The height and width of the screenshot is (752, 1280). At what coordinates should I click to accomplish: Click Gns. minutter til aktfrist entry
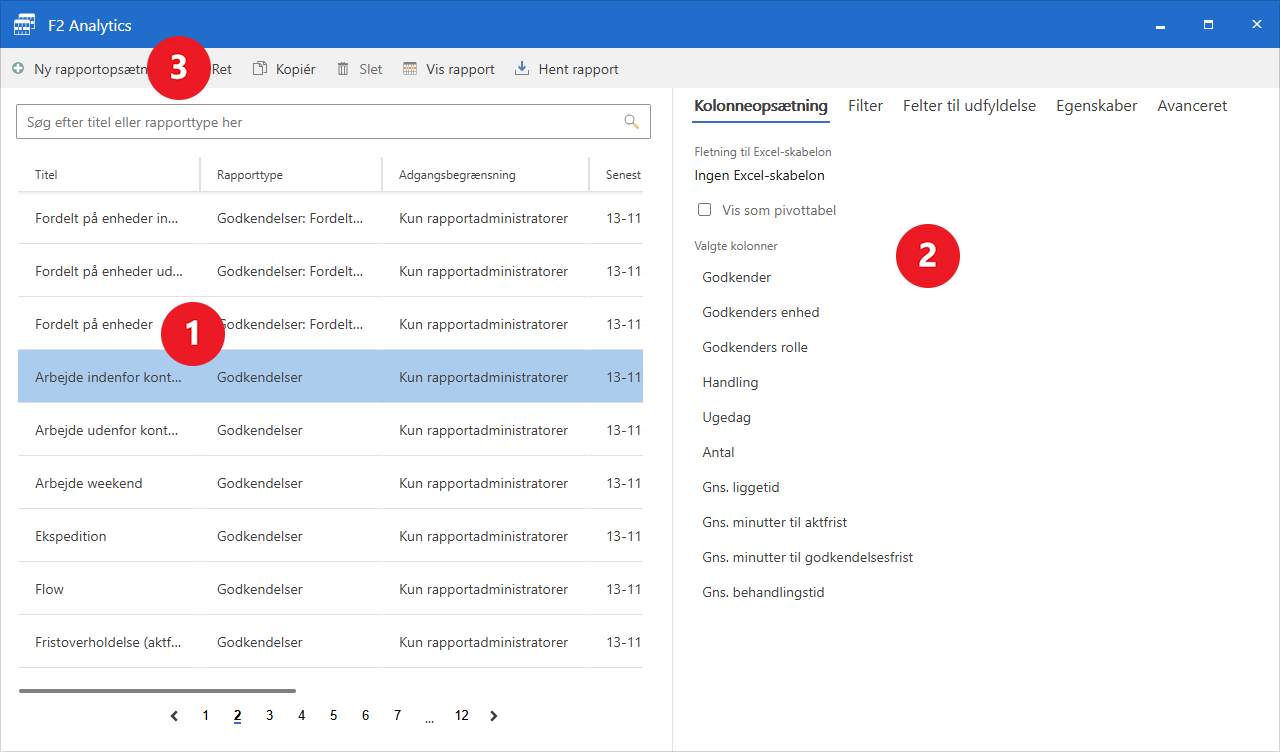[x=775, y=522]
